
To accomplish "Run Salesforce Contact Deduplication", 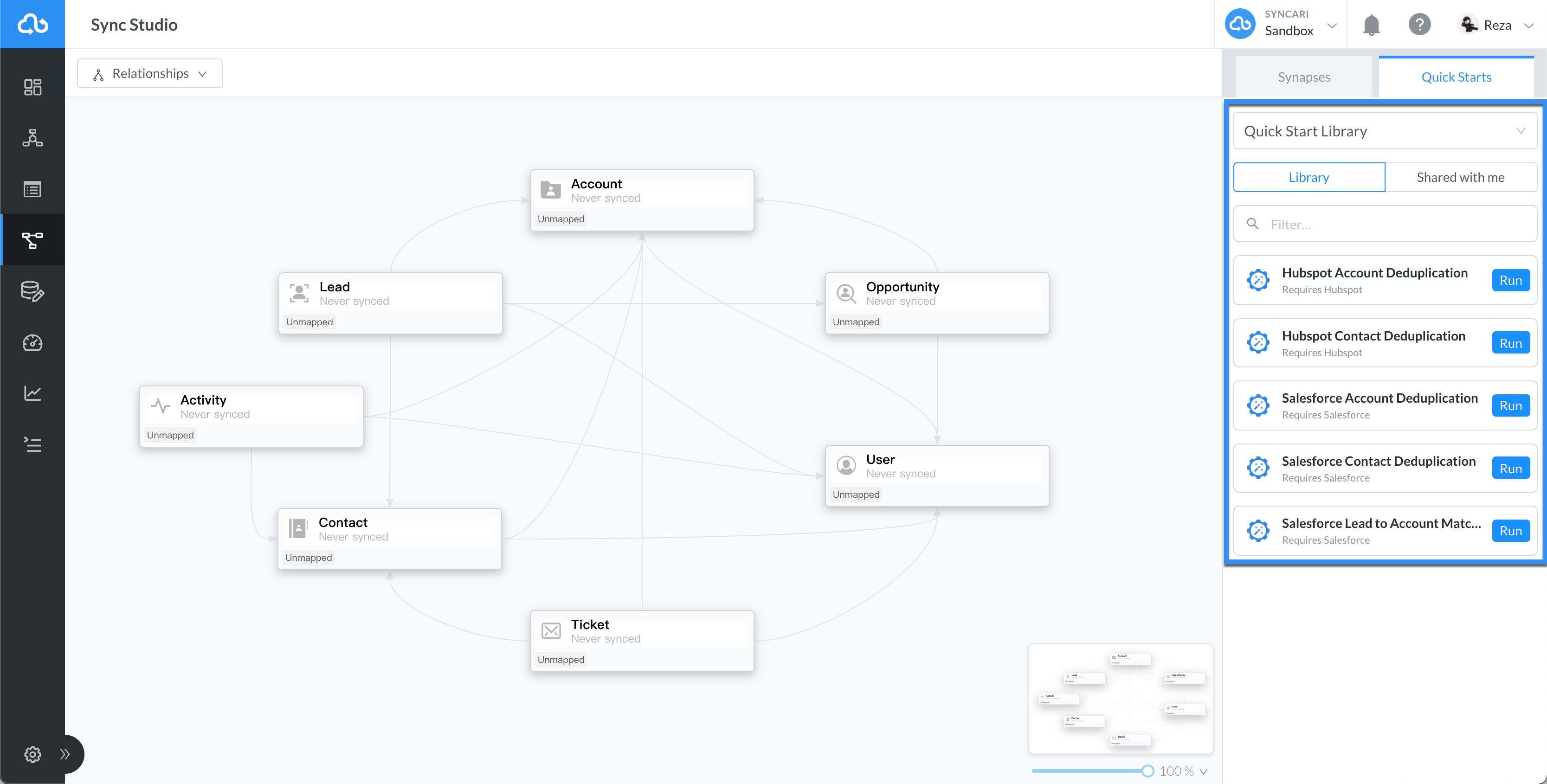I will tap(1510, 468).
